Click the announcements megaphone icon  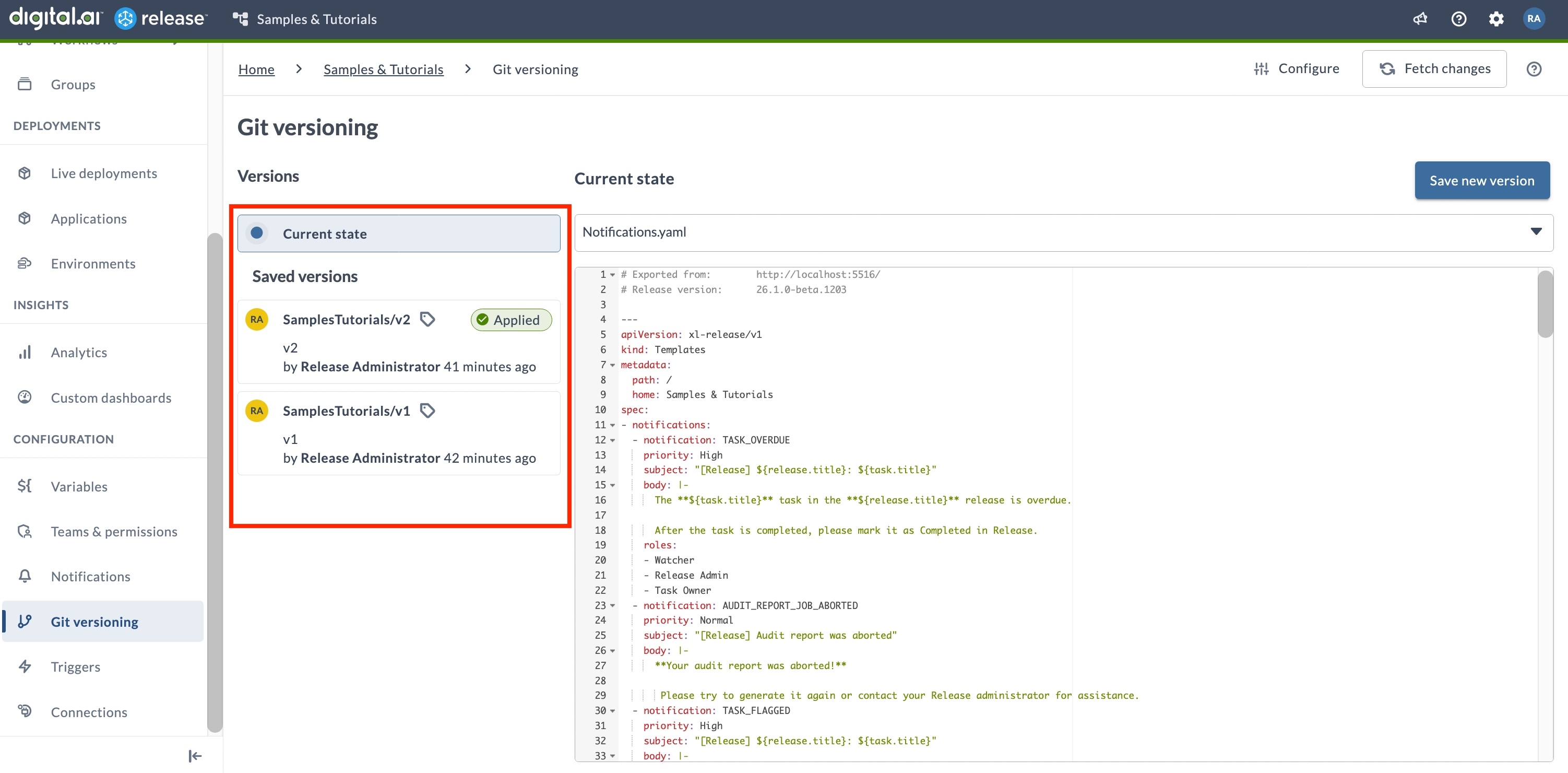pyautogui.click(x=1419, y=19)
